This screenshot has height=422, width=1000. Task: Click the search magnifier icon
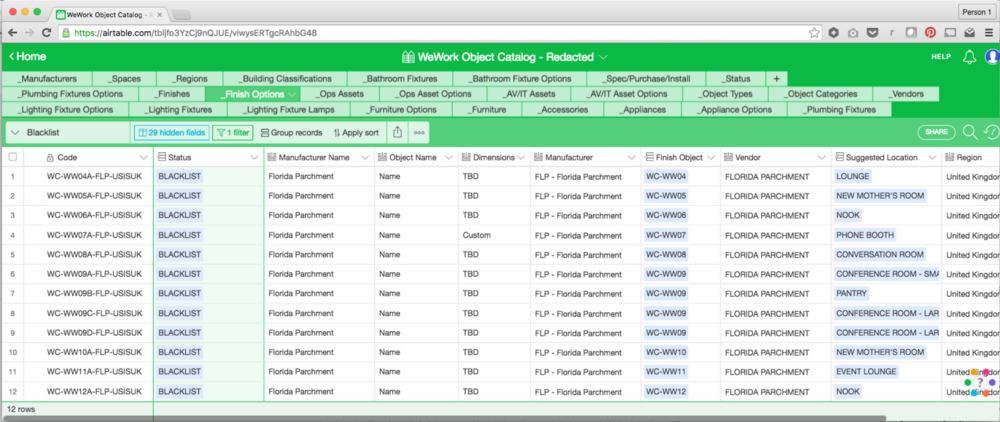click(x=970, y=133)
